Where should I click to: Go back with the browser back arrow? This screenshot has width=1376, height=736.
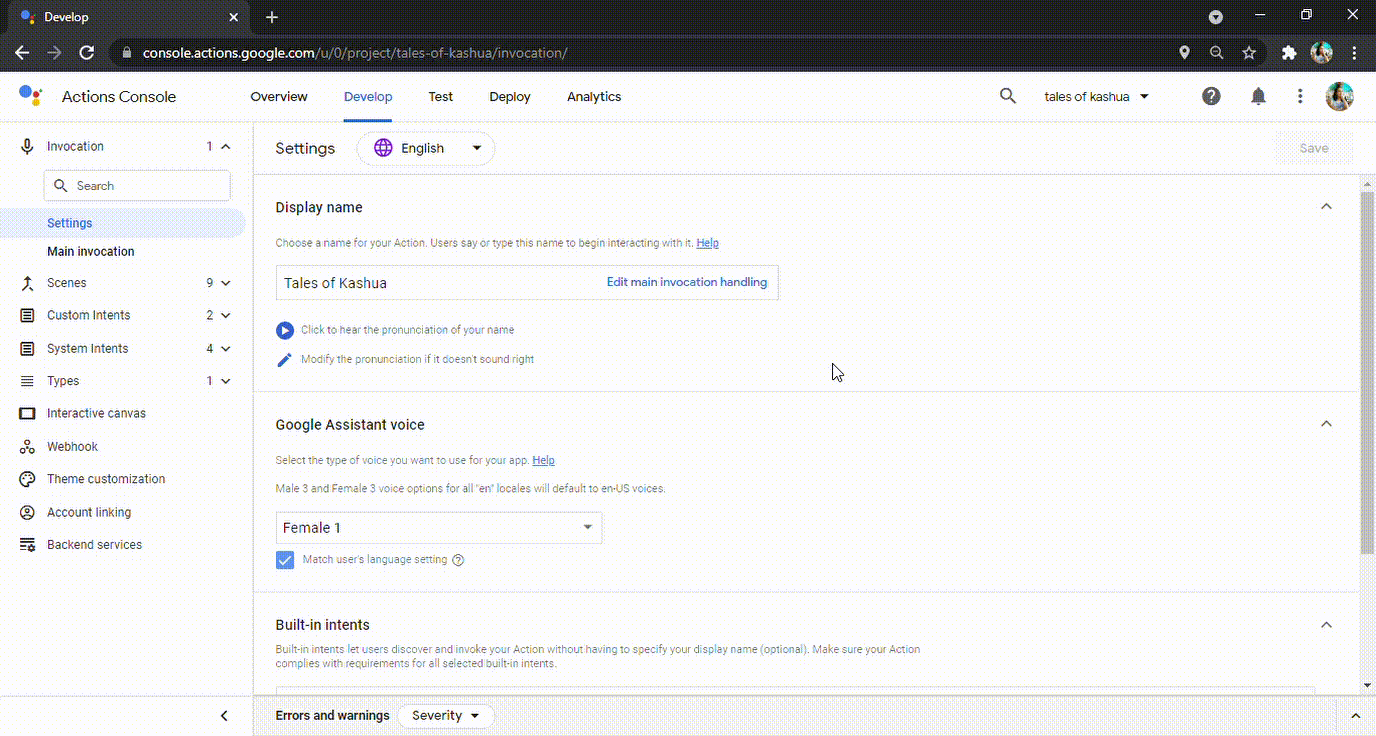click(x=22, y=52)
